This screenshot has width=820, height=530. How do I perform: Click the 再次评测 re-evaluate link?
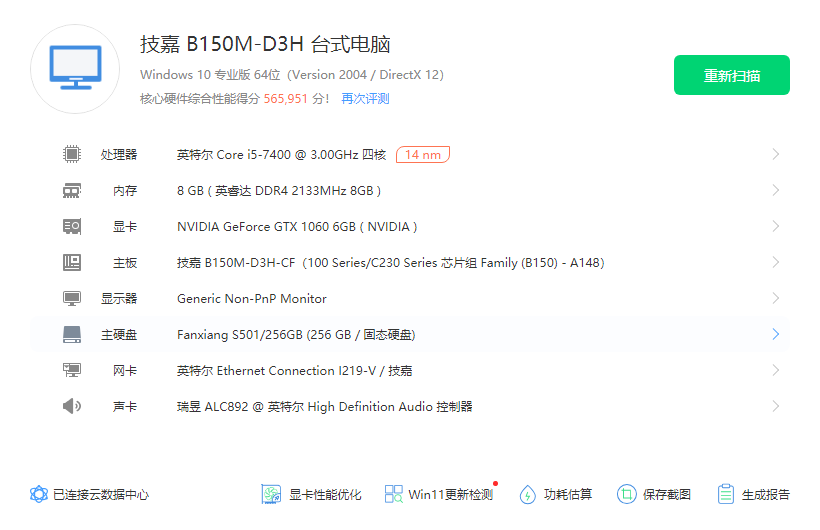[x=365, y=99]
